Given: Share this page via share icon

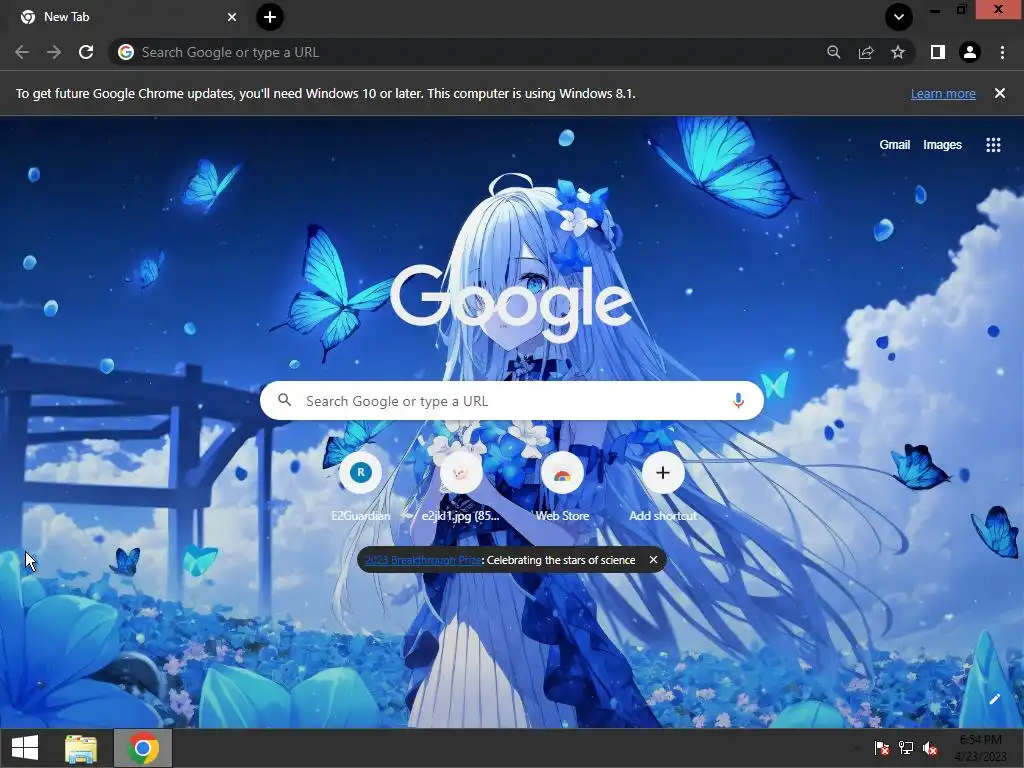Looking at the screenshot, I should [x=866, y=52].
